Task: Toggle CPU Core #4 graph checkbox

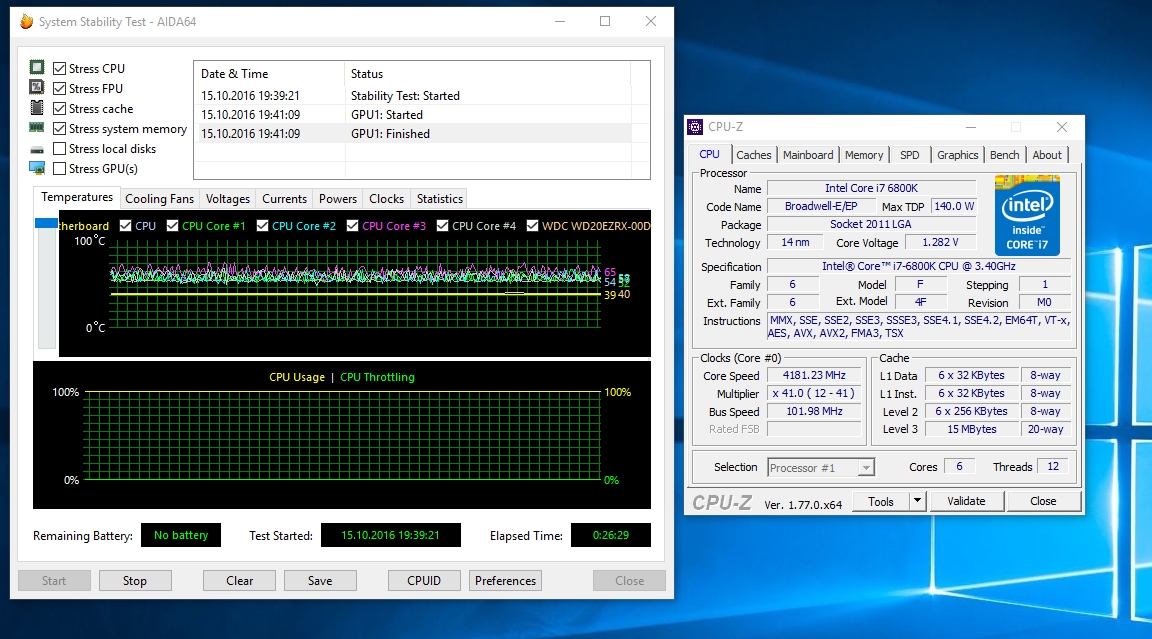Action: coord(442,225)
